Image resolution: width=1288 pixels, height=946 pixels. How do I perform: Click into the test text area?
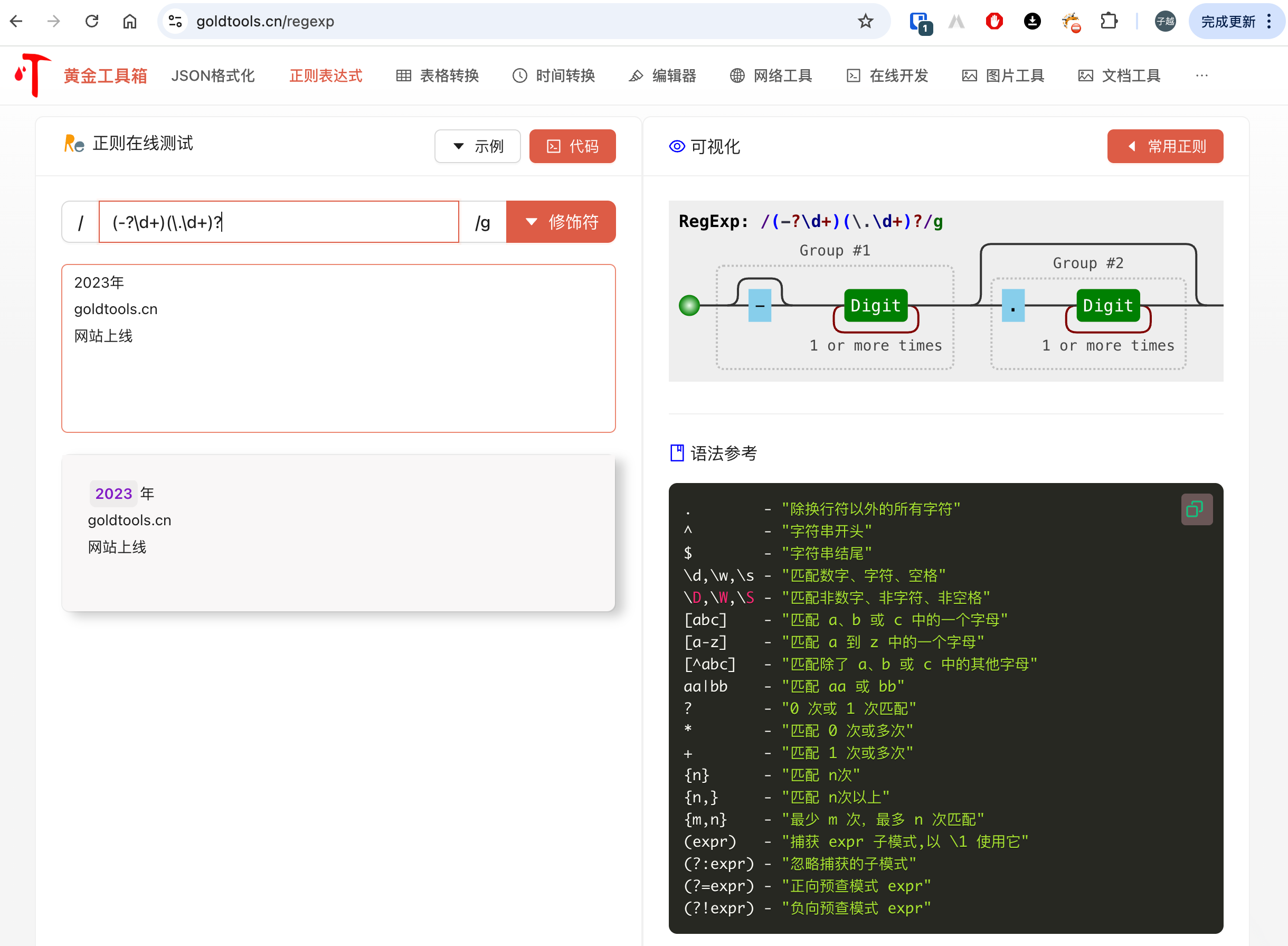(338, 348)
